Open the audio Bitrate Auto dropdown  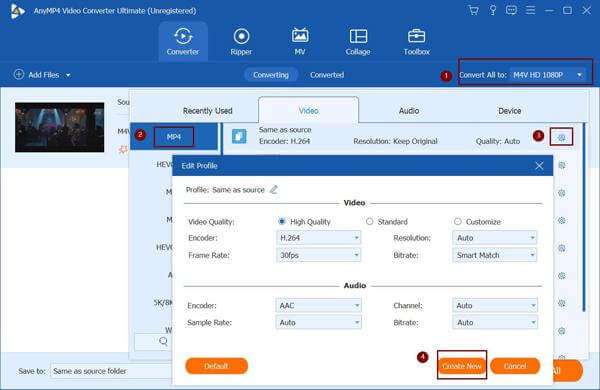coord(495,322)
